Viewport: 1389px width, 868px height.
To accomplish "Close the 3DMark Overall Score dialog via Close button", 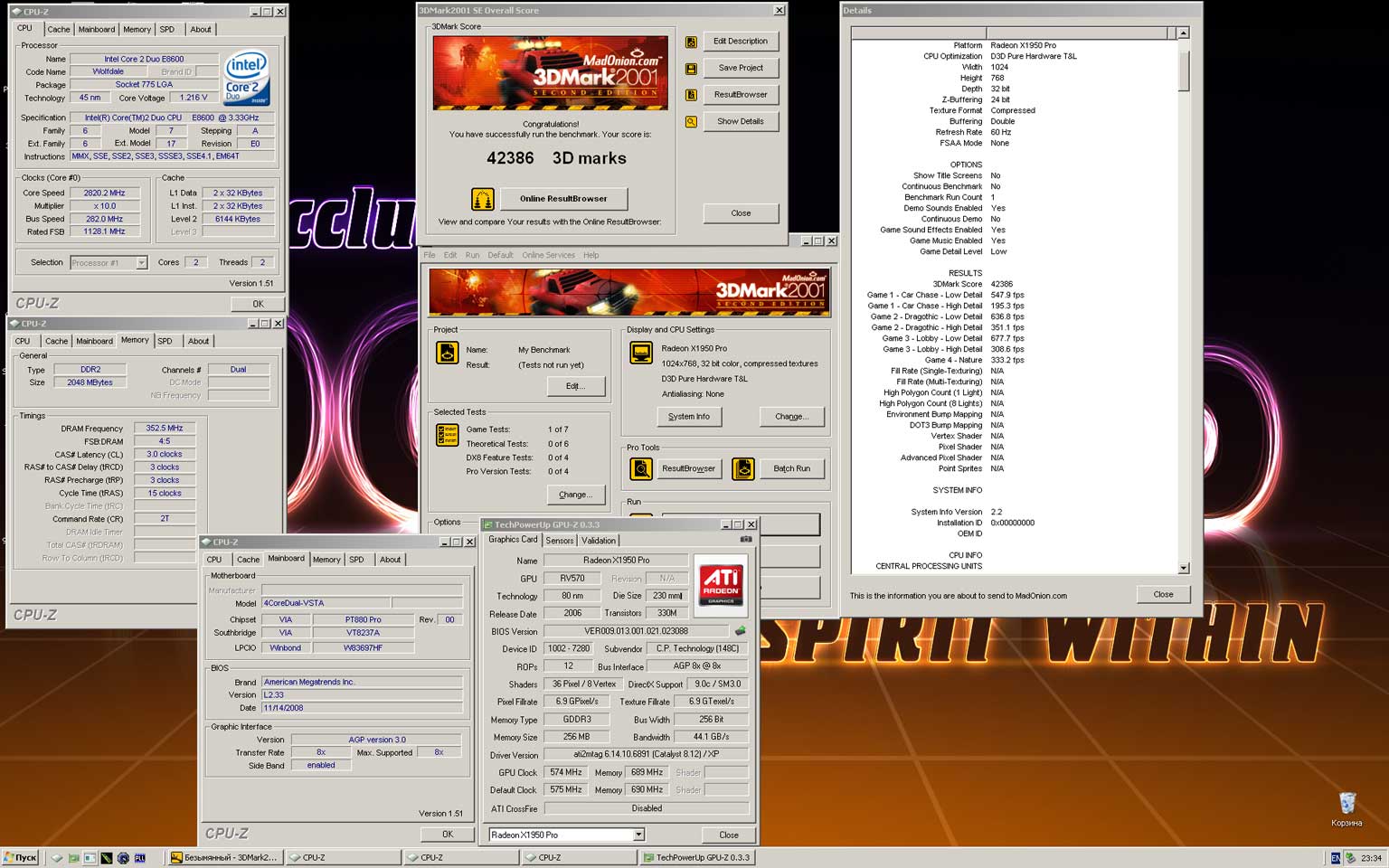I will [x=741, y=213].
